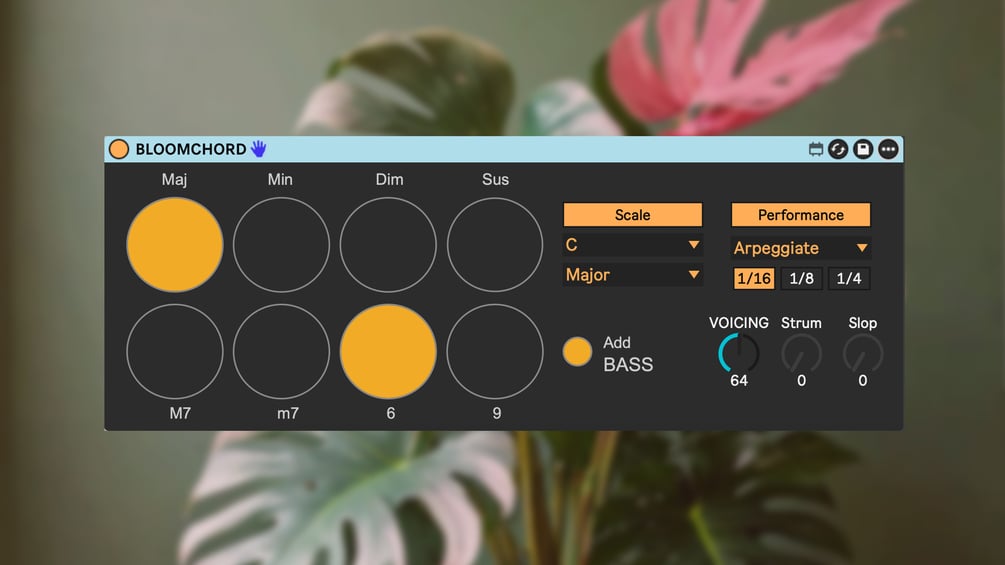Image resolution: width=1005 pixels, height=565 pixels.
Task: Switch to the 1/4 rate tab
Action: 849,279
